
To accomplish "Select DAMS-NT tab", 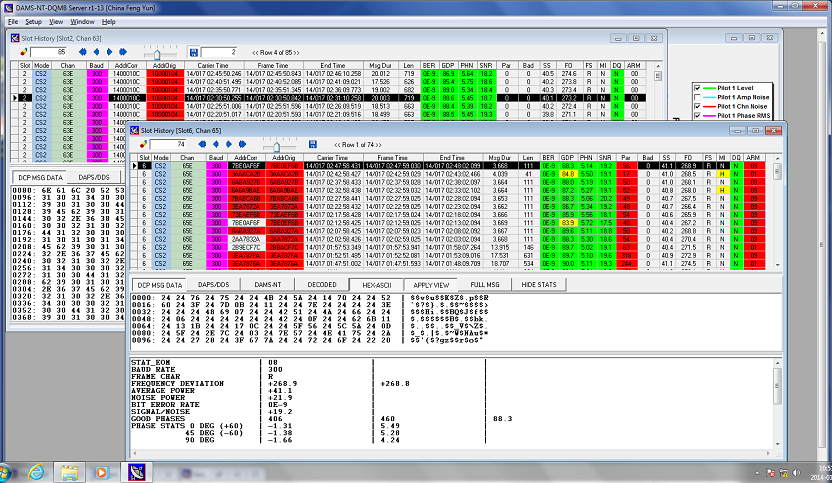I will coord(267,284).
